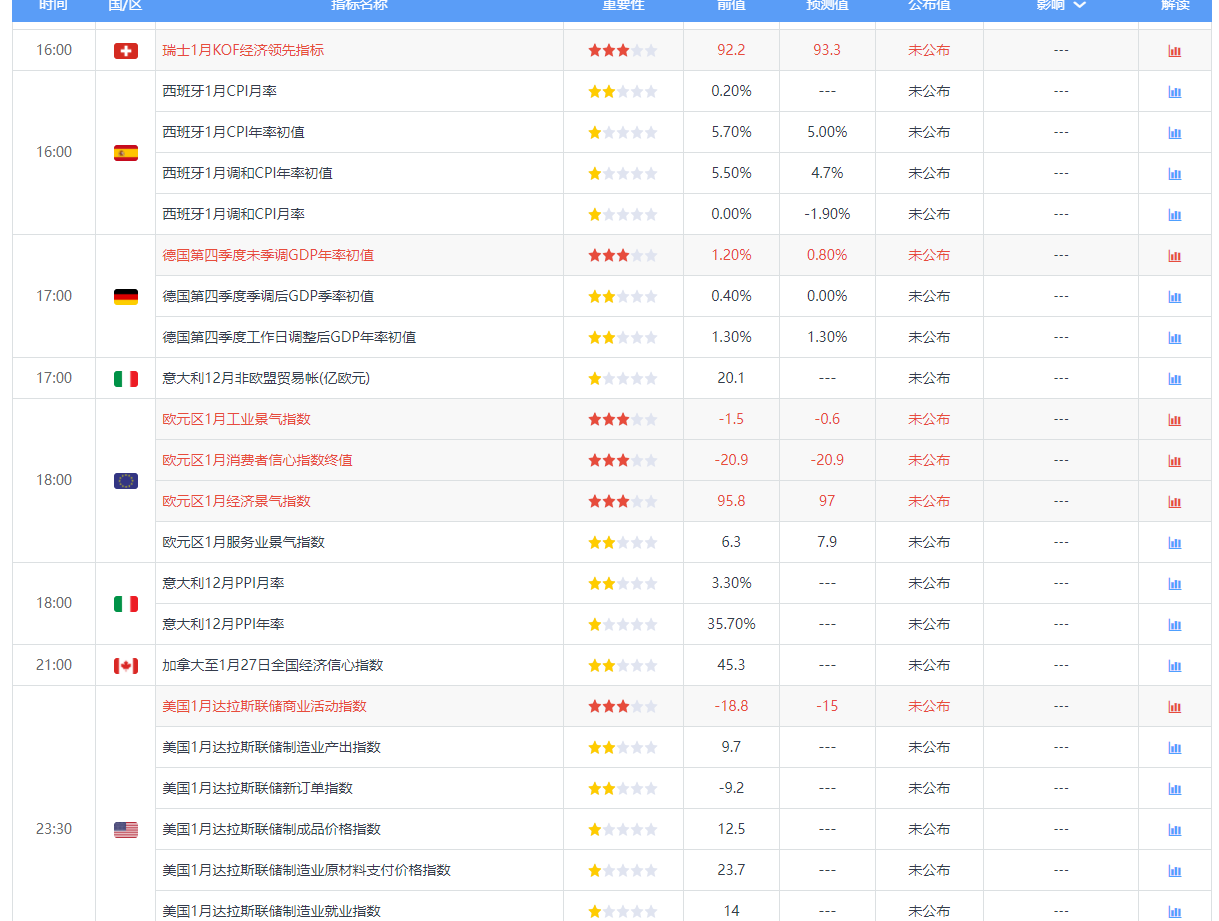The image size is (1219, 921).
Task: Click forecast value -15
Action: (827, 706)
